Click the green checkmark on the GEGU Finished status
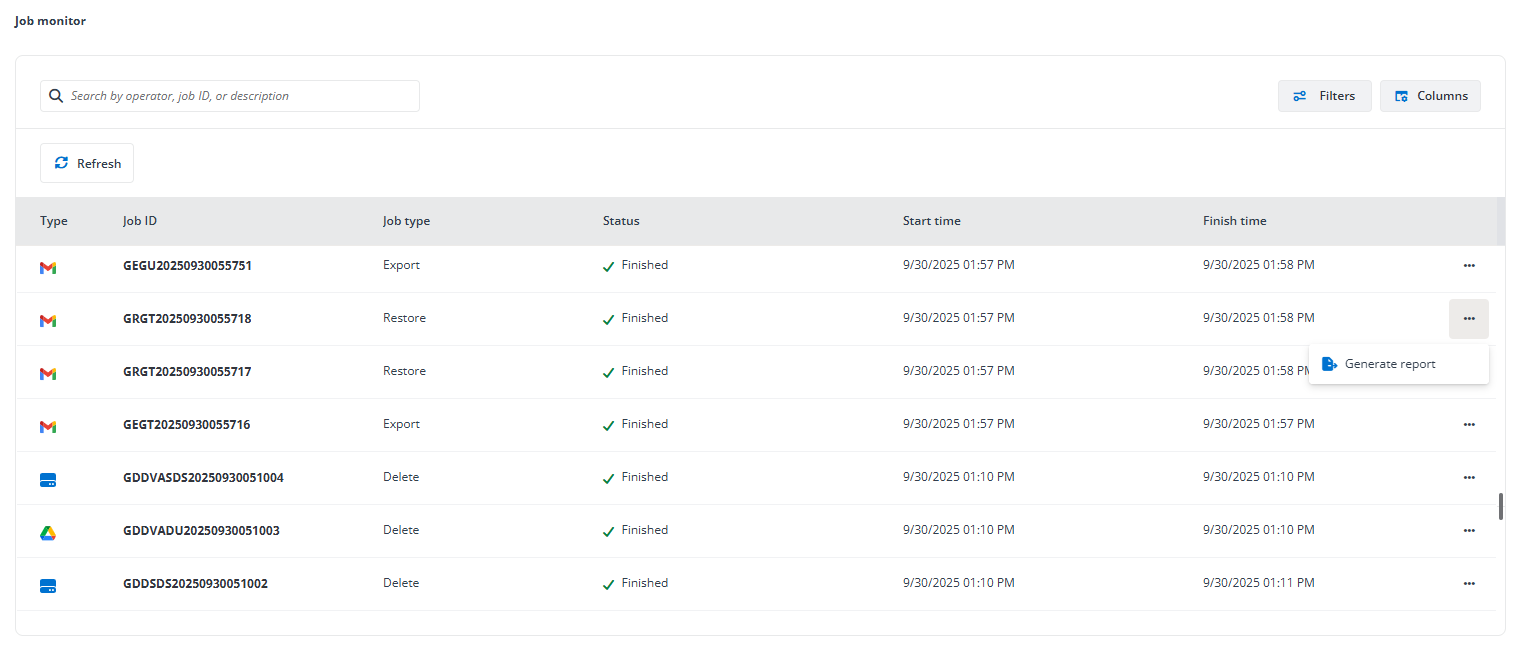The height and width of the screenshot is (648, 1522). (608, 266)
